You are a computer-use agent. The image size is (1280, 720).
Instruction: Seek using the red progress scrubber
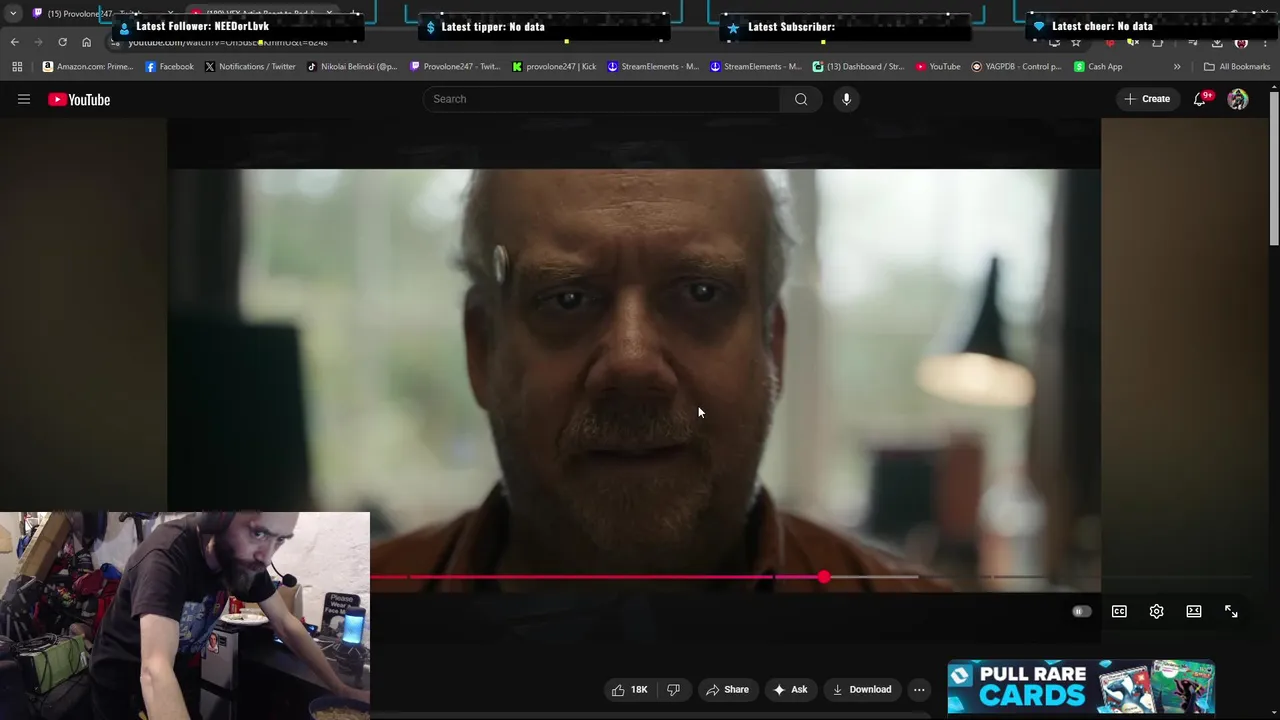(823, 577)
